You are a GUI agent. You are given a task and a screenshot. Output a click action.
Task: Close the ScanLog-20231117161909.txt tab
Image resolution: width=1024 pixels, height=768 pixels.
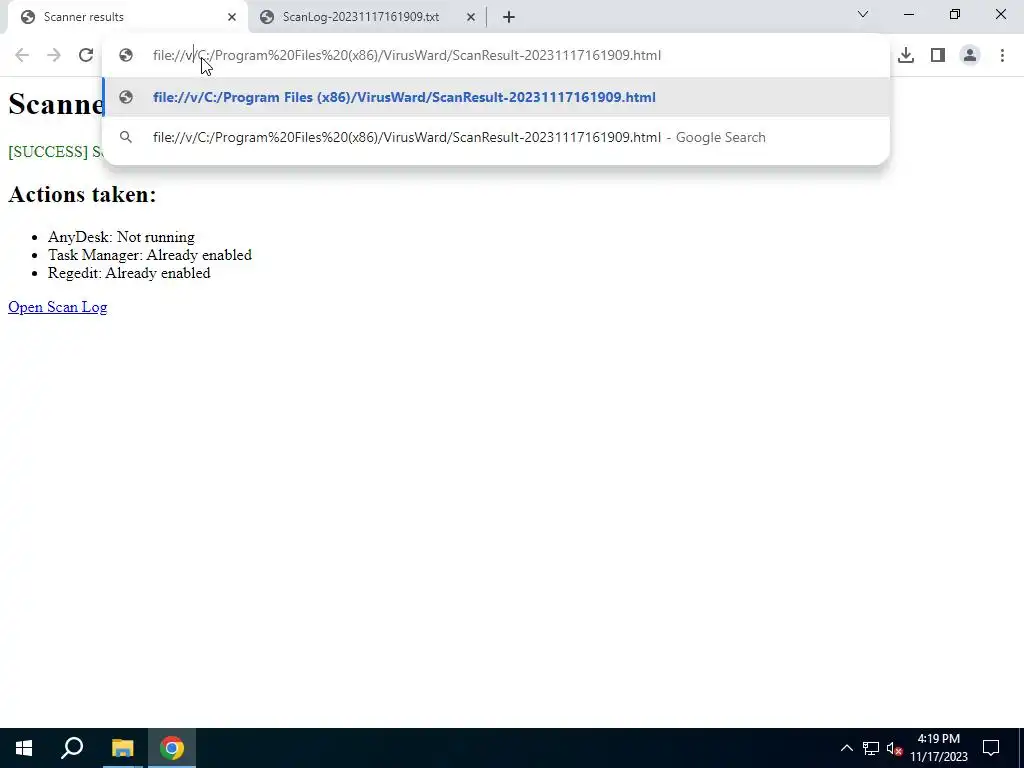point(471,17)
